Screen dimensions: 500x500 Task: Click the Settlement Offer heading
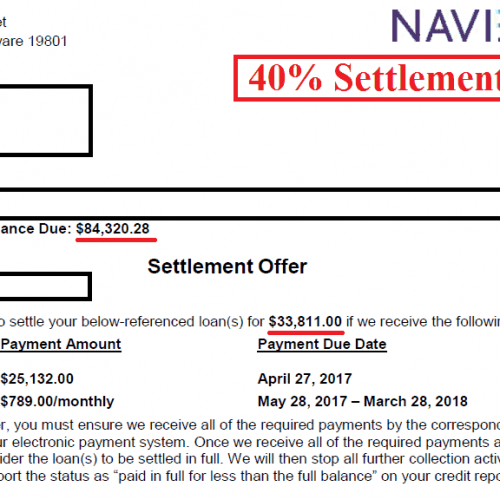coord(227,266)
